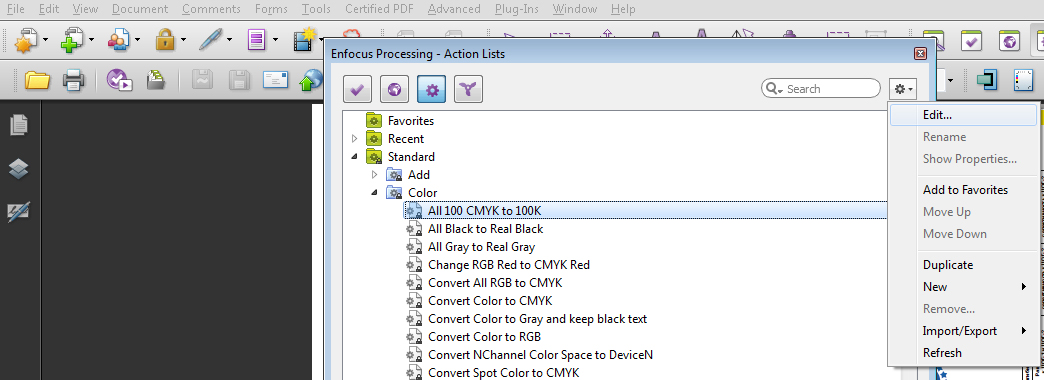
Task: Open the Collaborate people icon
Action: coord(119,40)
